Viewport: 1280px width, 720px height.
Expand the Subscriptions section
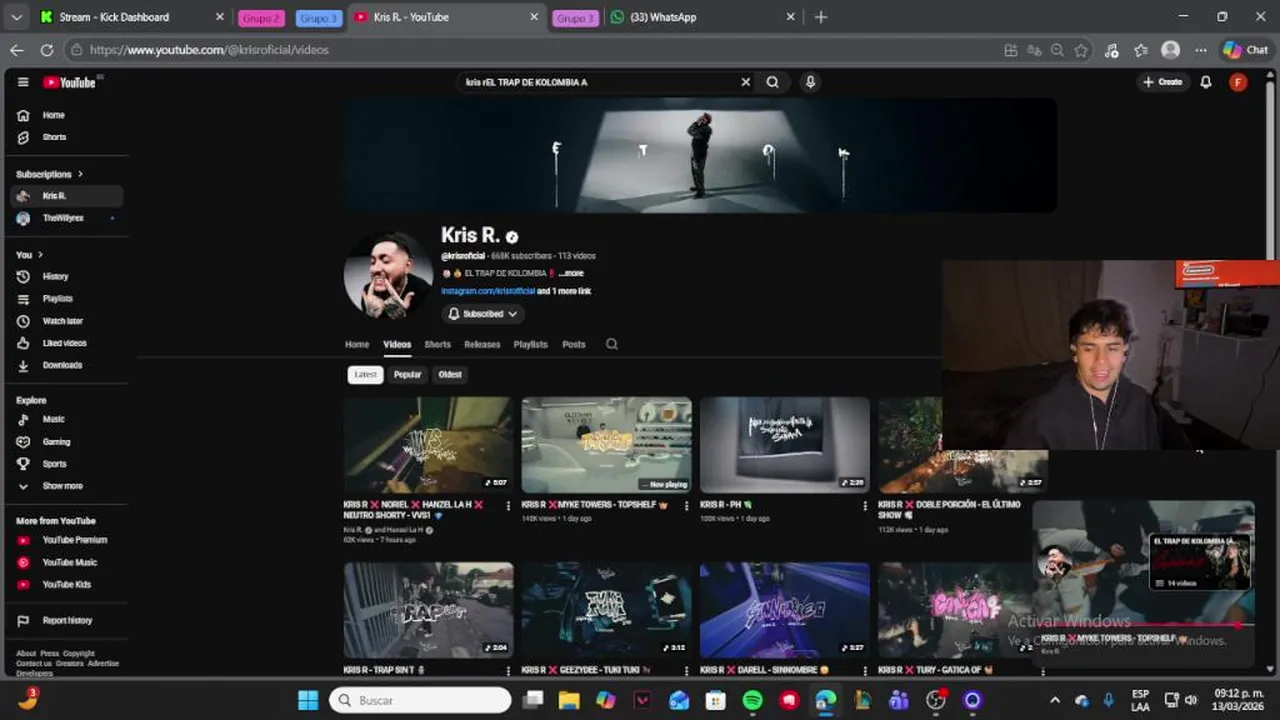(x=50, y=174)
